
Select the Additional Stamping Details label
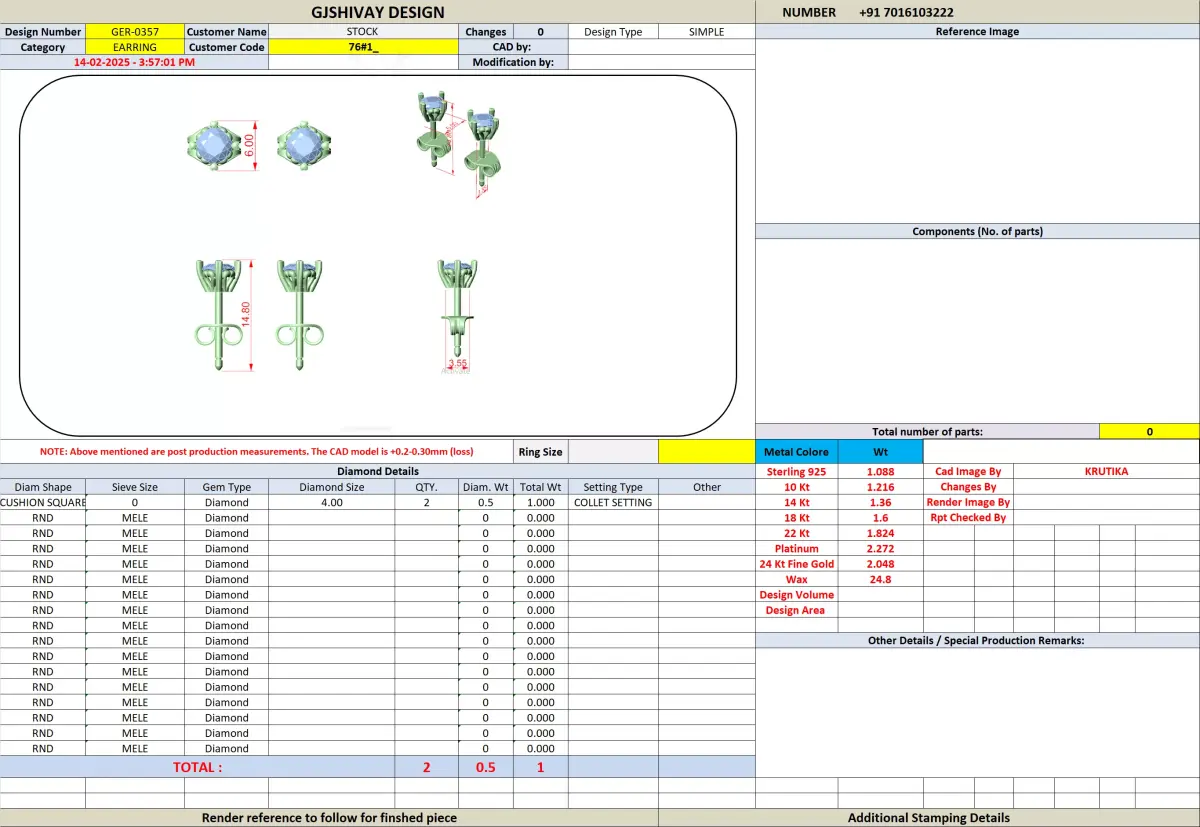[929, 818]
